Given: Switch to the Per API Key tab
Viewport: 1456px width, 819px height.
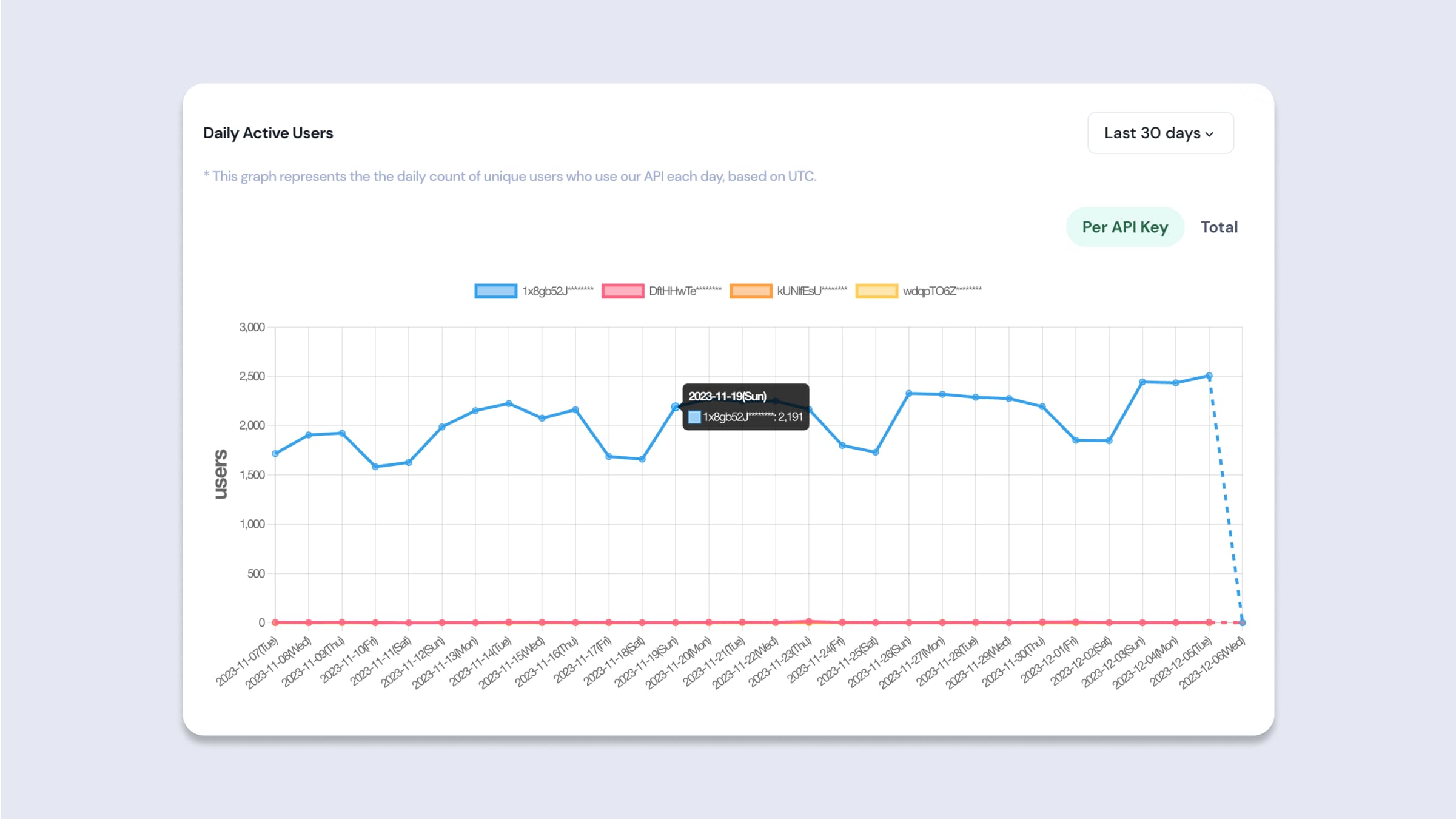Looking at the screenshot, I should 1125,227.
